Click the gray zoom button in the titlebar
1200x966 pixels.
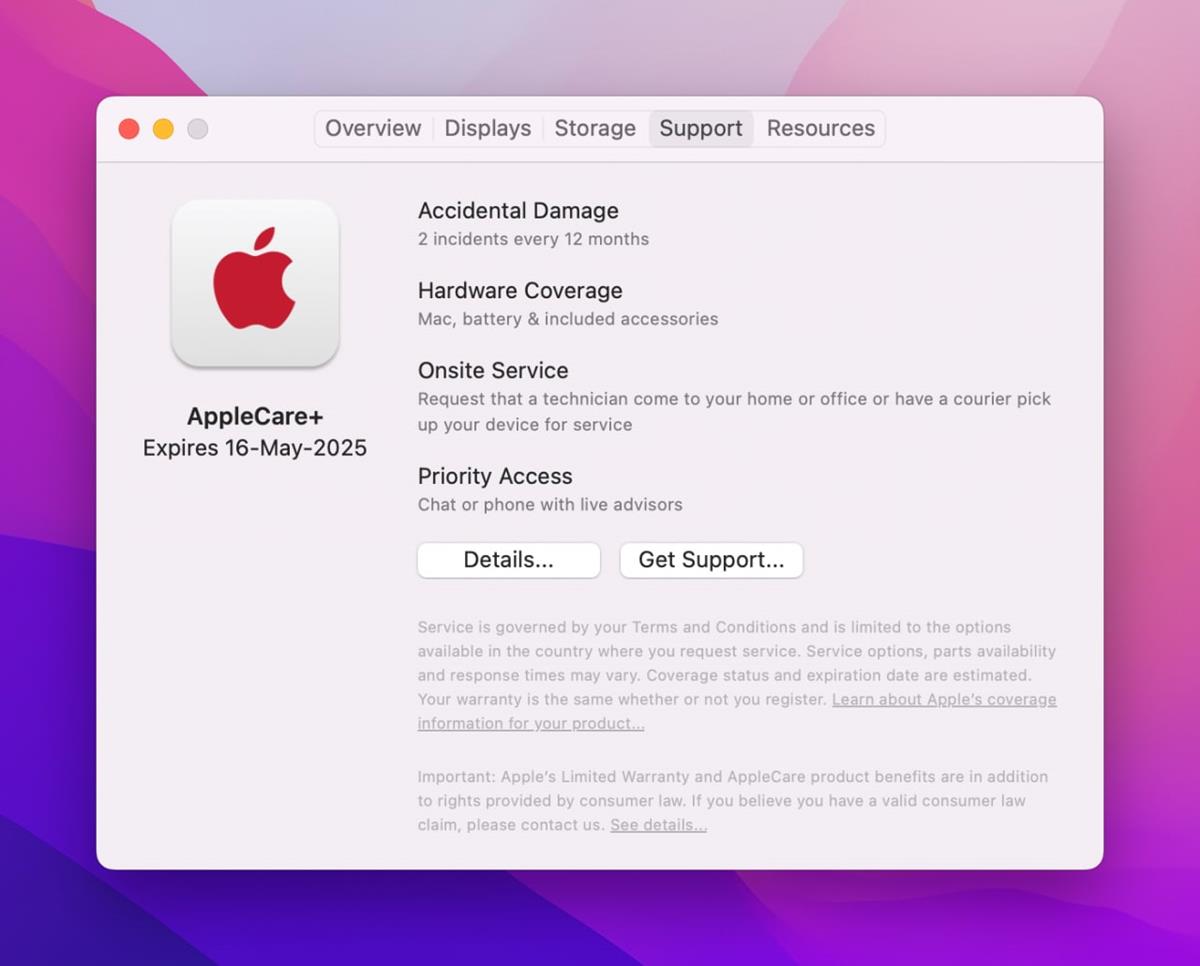point(197,128)
